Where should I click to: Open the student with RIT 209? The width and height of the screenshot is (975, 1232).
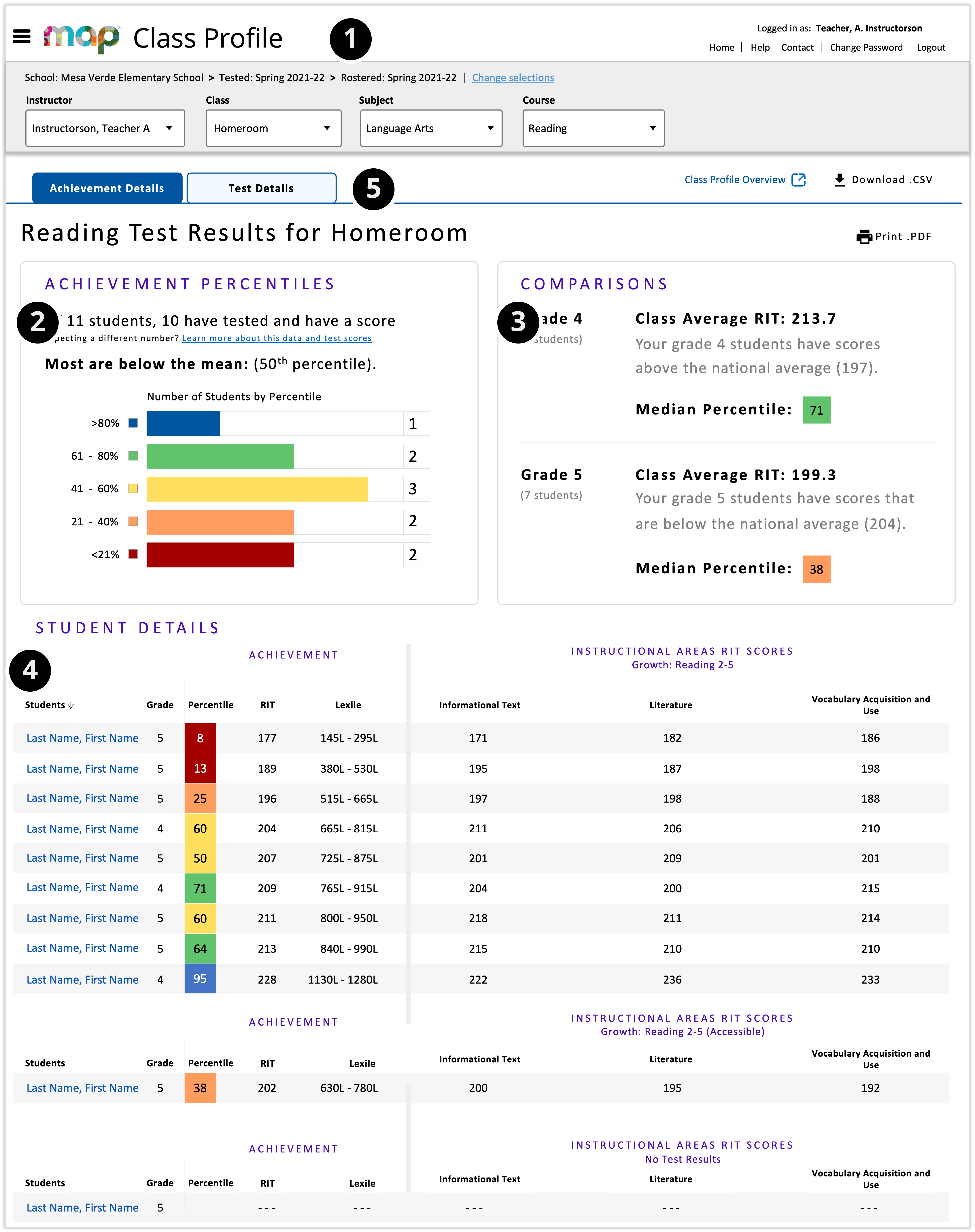[x=82, y=888]
